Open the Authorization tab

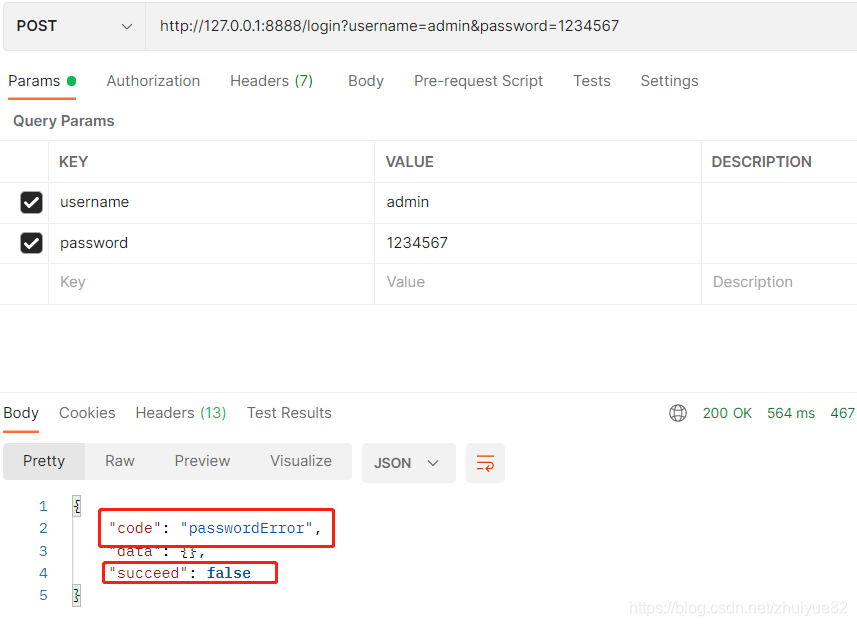pyautogui.click(x=153, y=81)
